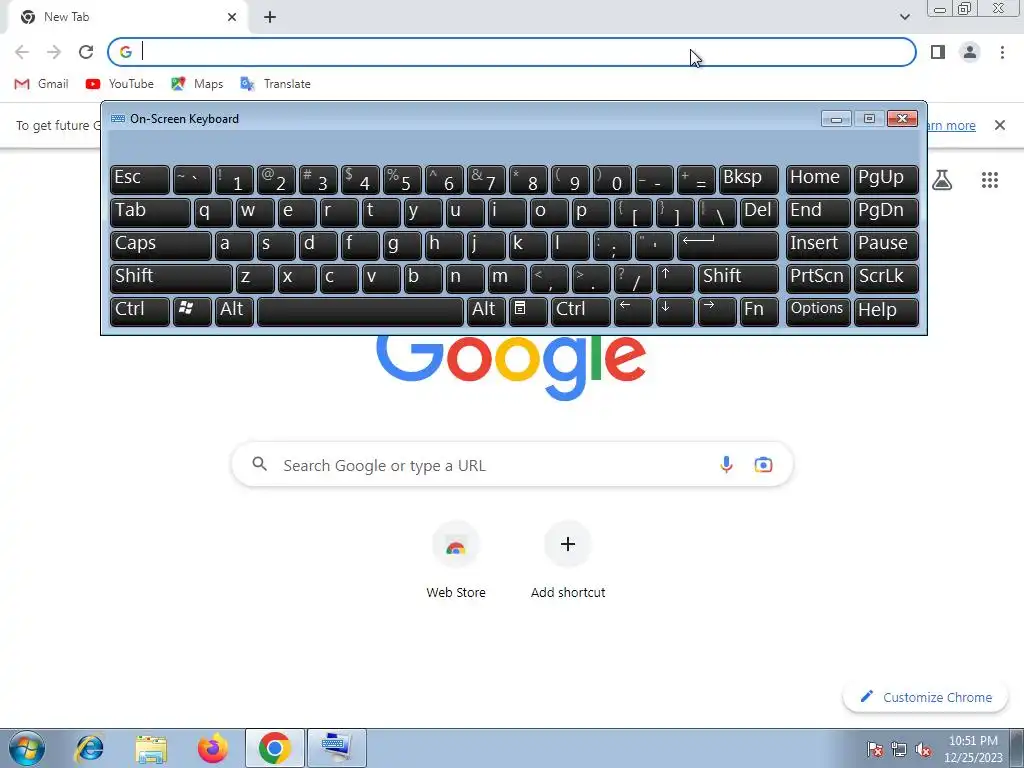Open on-screen keyboard Options

pos(818,311)
